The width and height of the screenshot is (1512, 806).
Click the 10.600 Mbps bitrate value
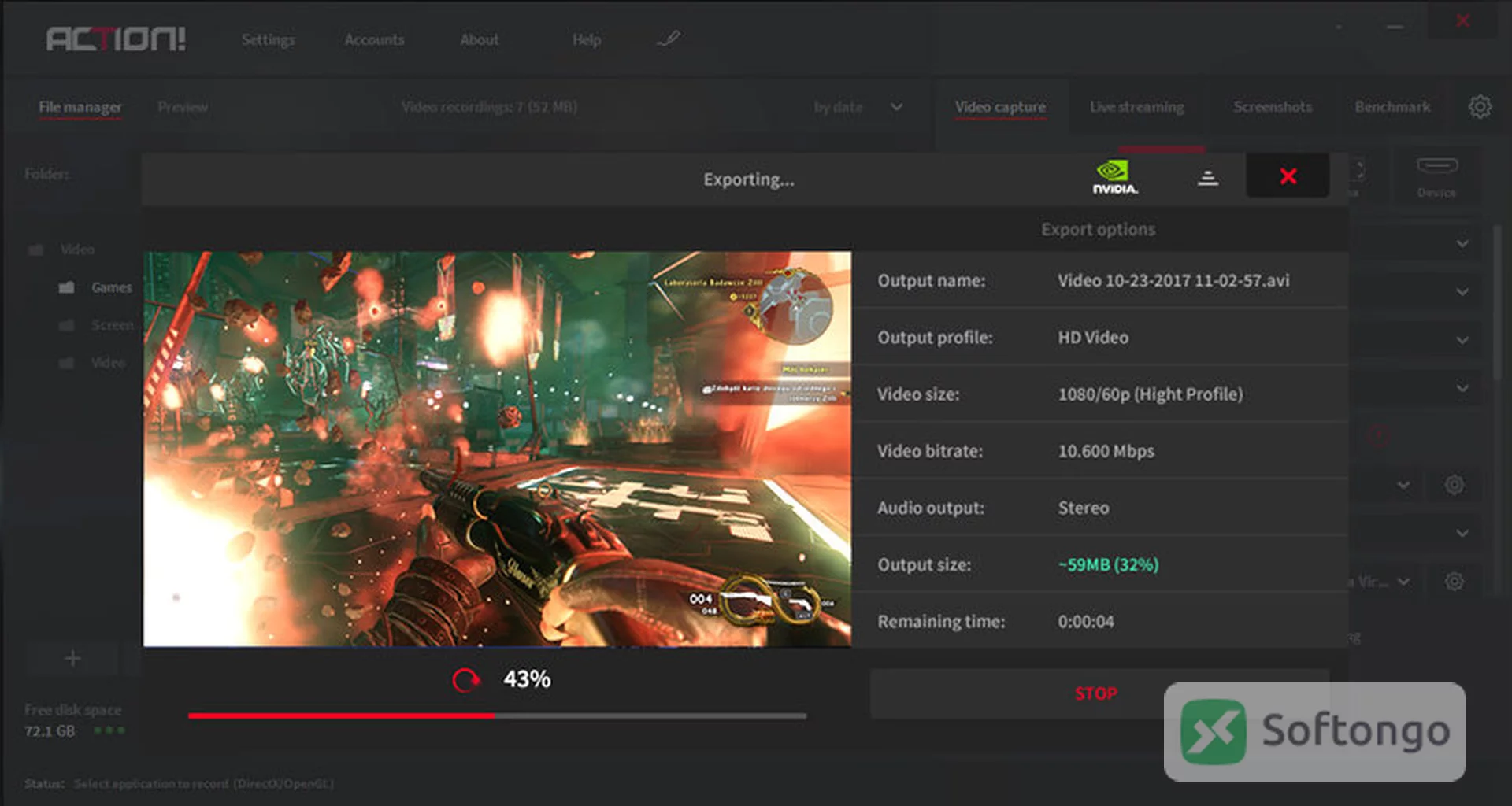click(1106, 451)
